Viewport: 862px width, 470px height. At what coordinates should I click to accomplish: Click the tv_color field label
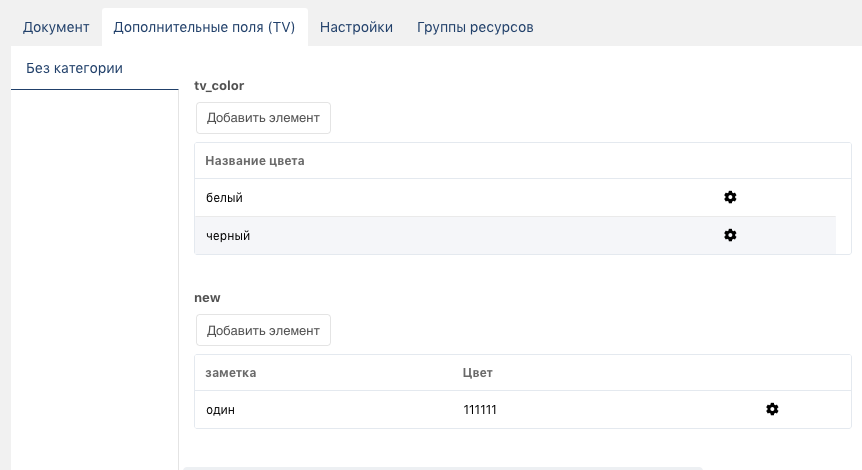click(219, 86)
